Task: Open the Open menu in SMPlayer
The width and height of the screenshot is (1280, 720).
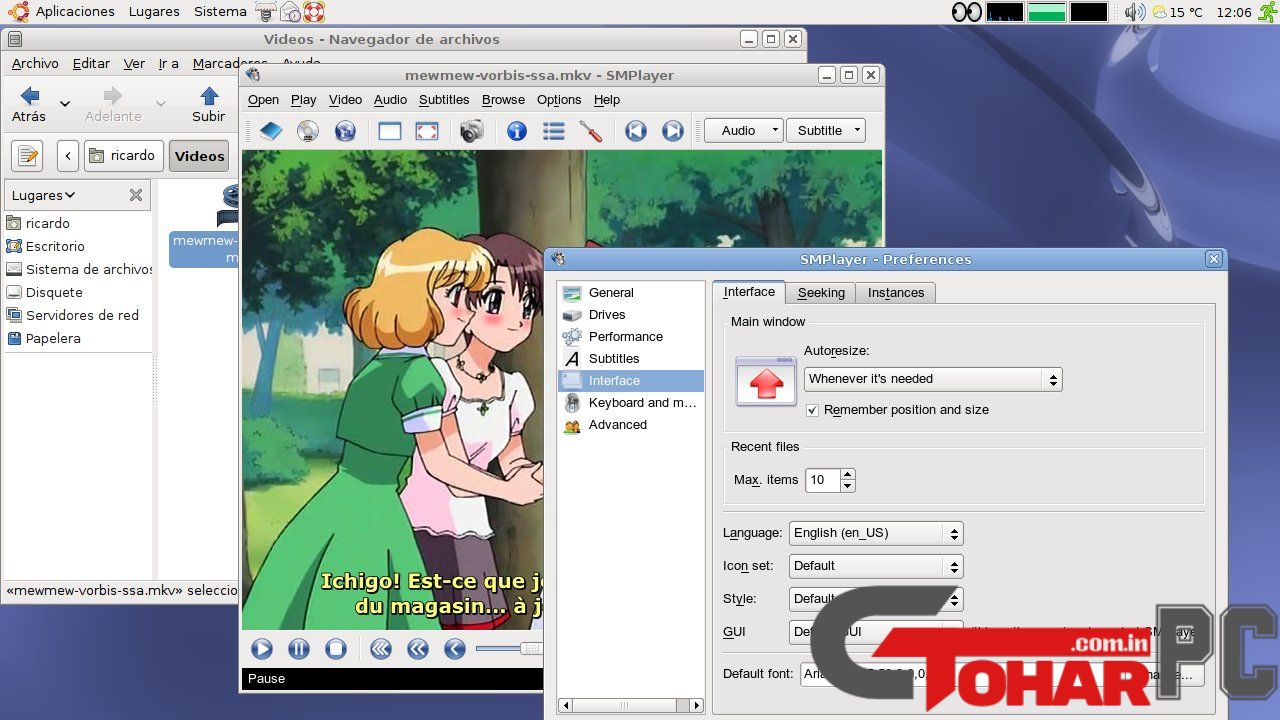Action: coord(263,100)
